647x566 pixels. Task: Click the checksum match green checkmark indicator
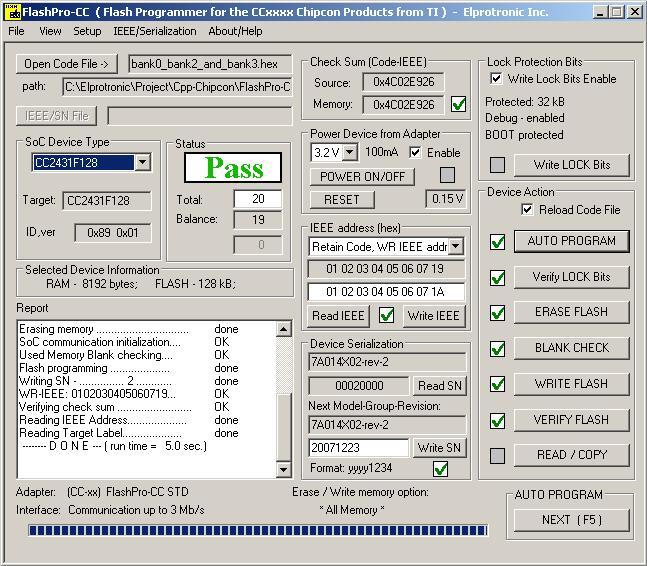[x=458, y=104]
